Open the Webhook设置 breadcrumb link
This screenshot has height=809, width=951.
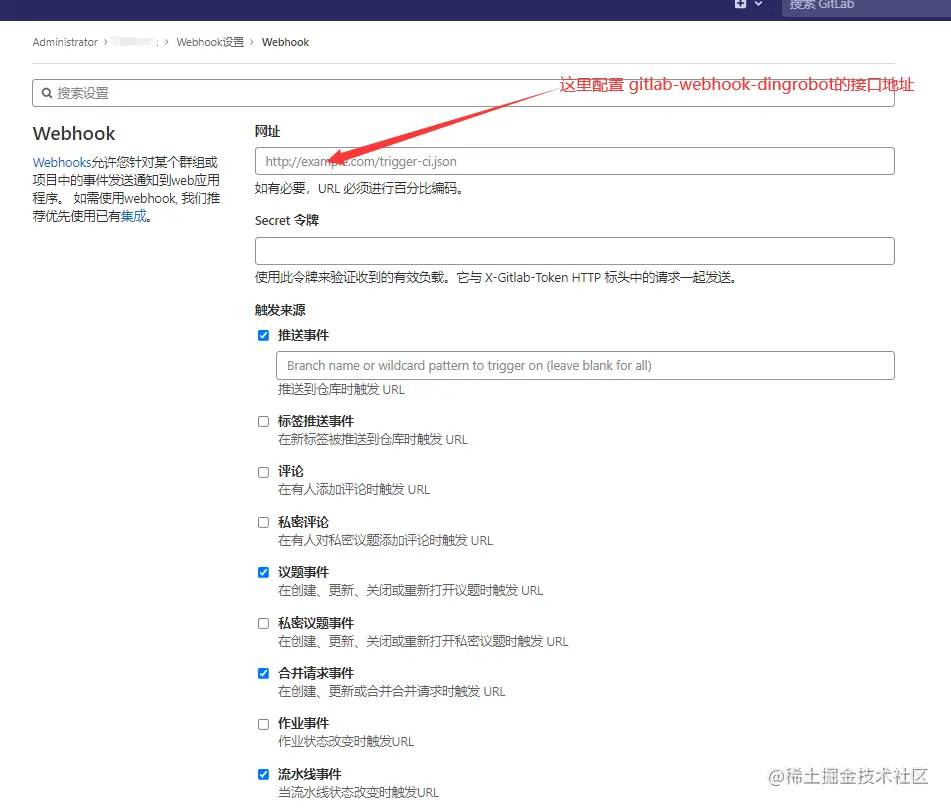click(x=210, y=42)
